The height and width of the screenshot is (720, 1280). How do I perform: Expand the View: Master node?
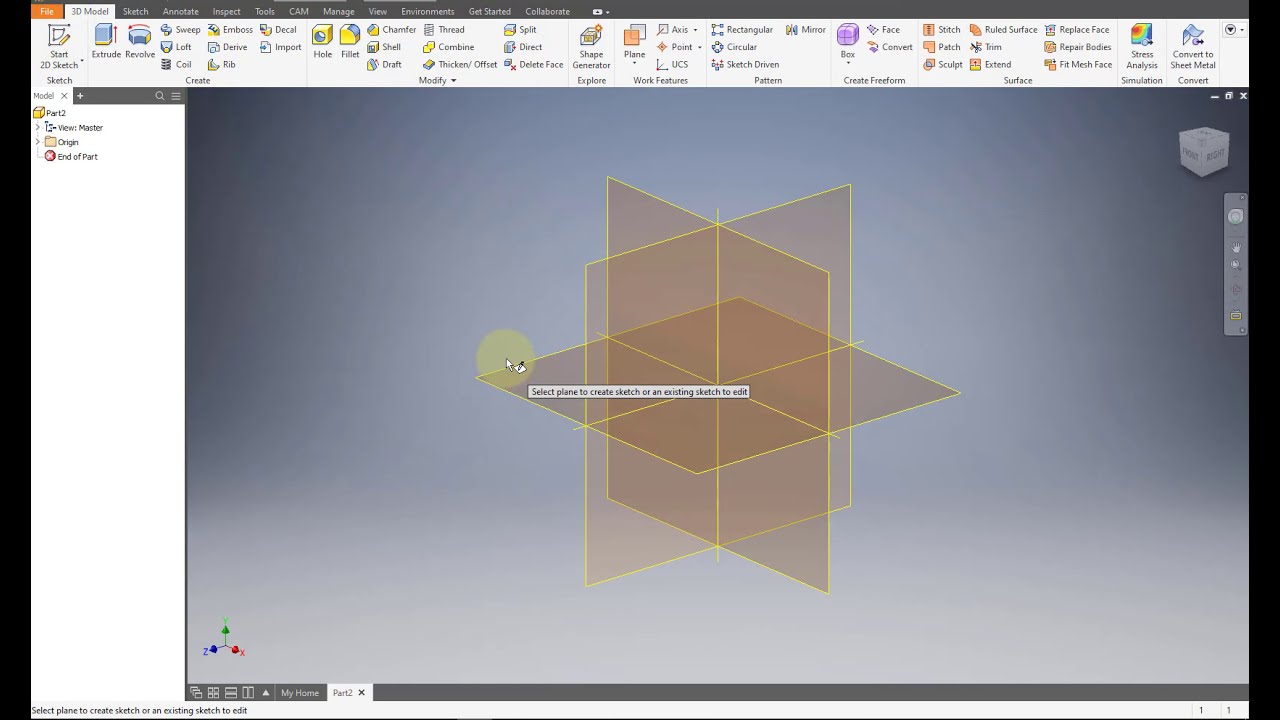(38, 128)
